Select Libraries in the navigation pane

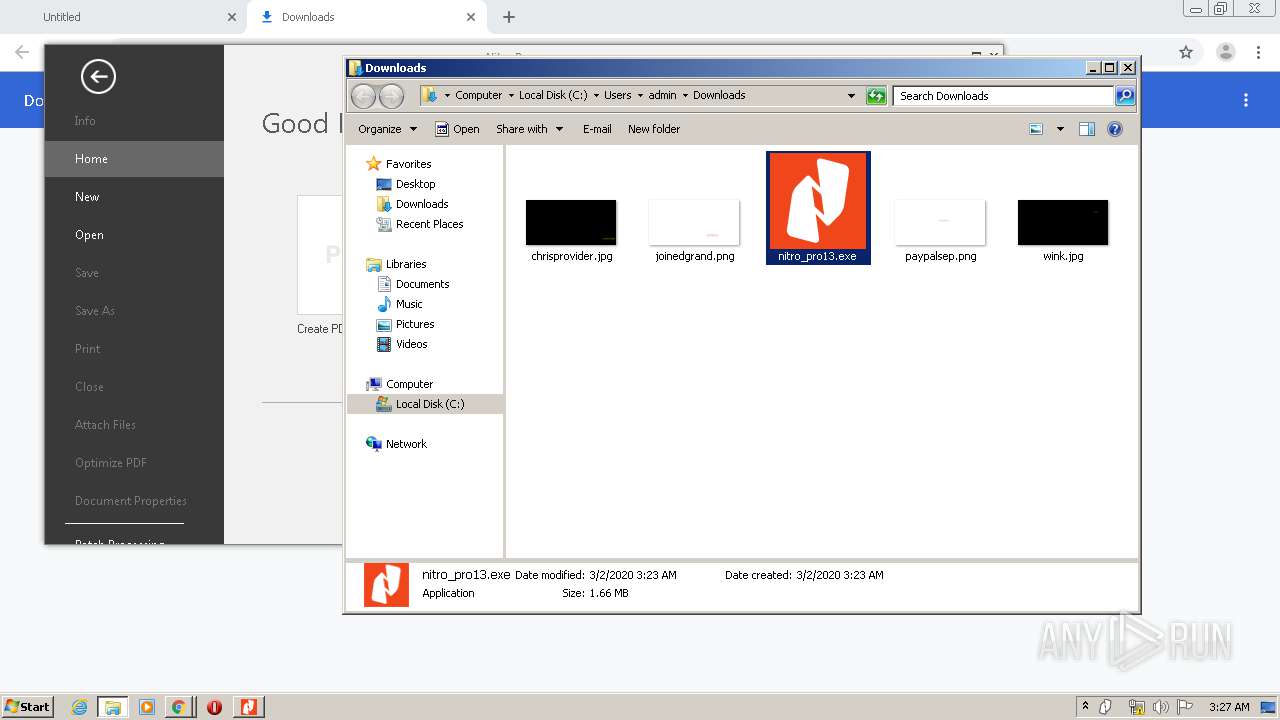click(396, 264)
